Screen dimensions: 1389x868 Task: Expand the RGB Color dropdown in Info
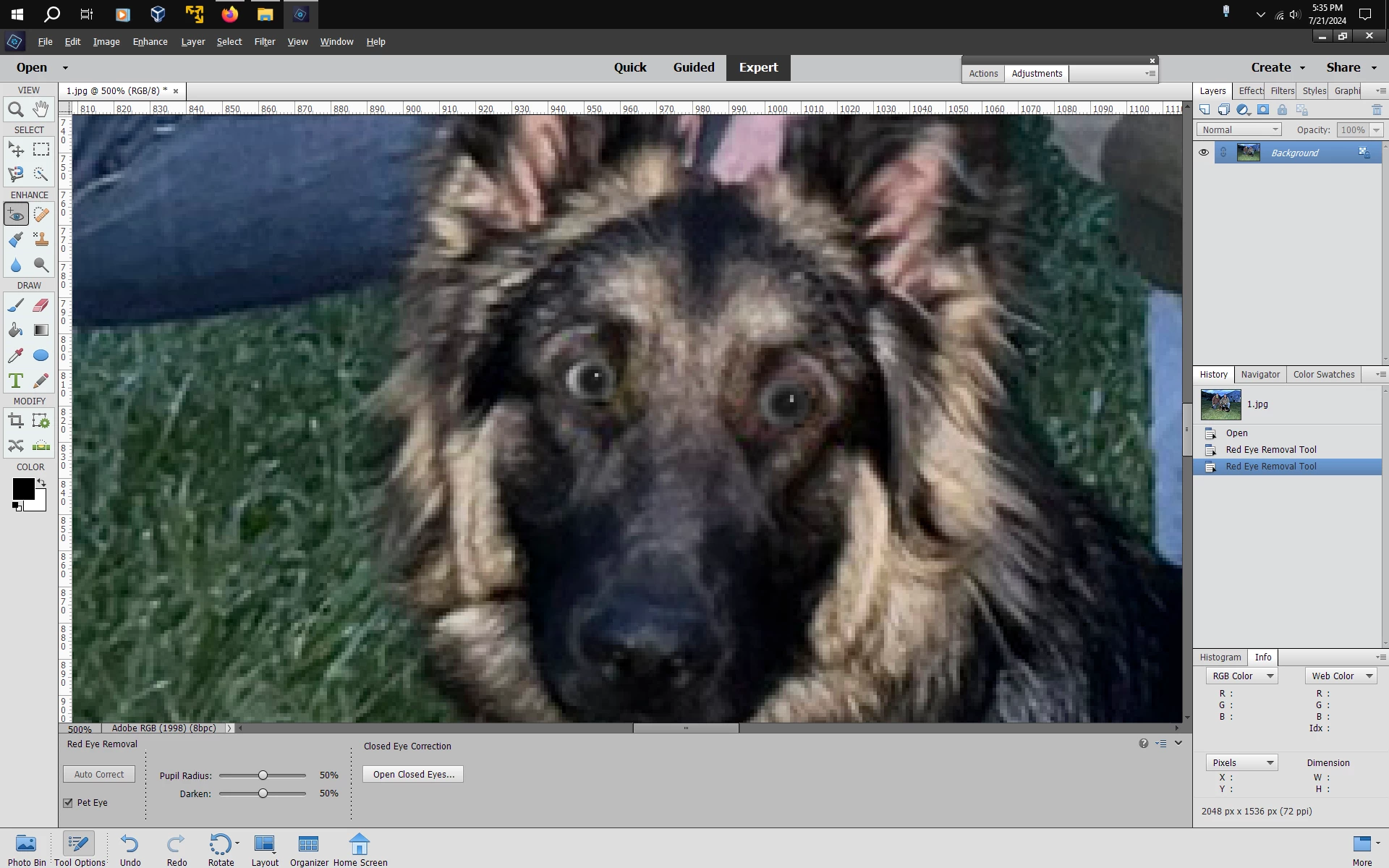pos(1242,676)
